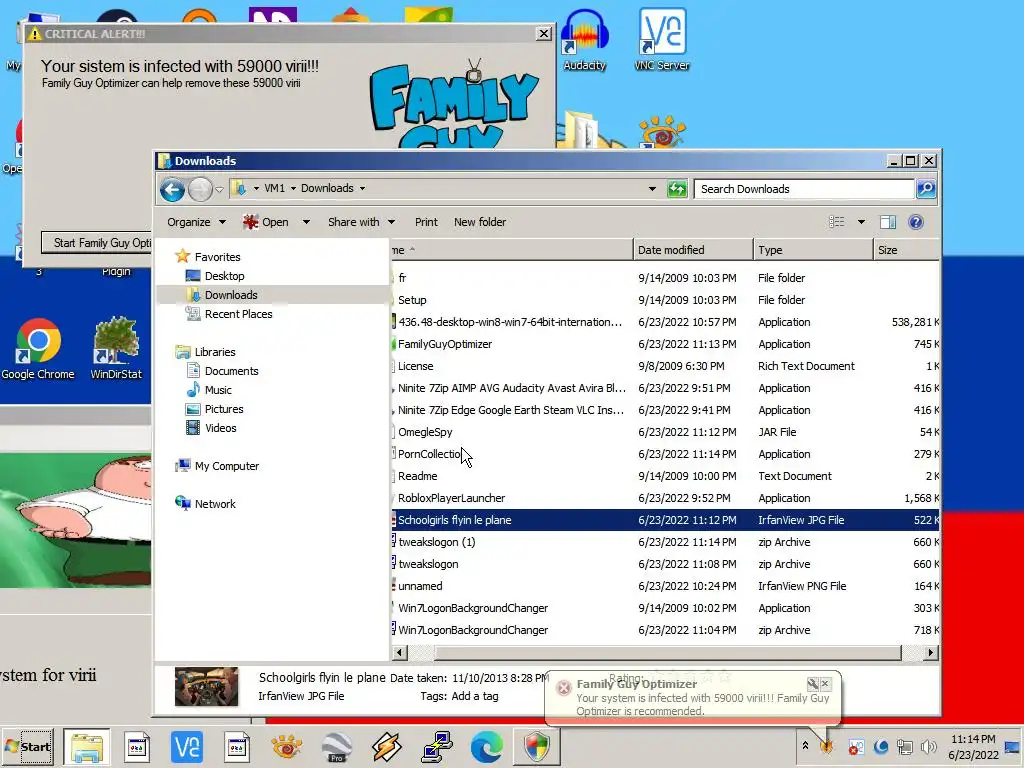
Task: Open recent pages dropdown beside Forward
Action: click(219, 189)
